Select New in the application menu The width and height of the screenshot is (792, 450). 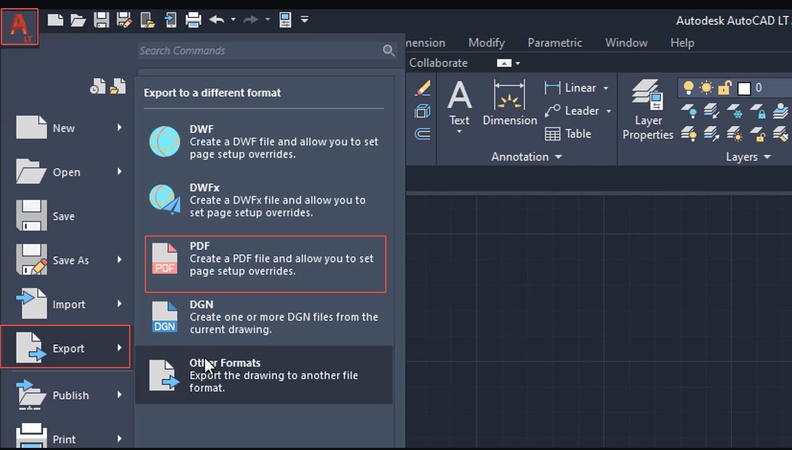[66, 128]
